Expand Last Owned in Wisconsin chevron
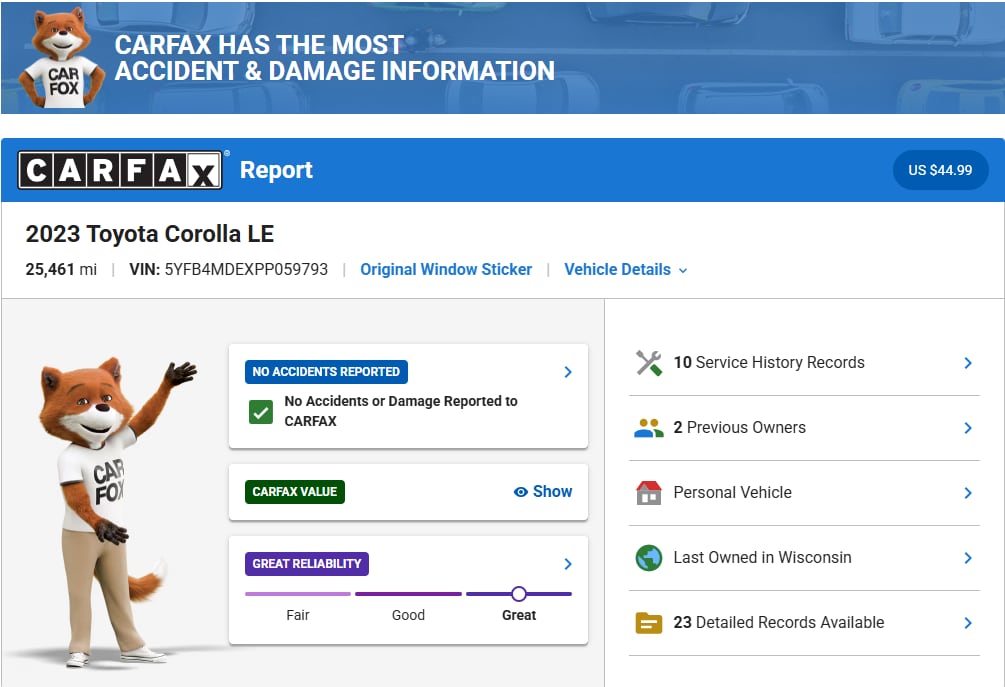Screen dimensions: 1005x687 click(968, 558)
